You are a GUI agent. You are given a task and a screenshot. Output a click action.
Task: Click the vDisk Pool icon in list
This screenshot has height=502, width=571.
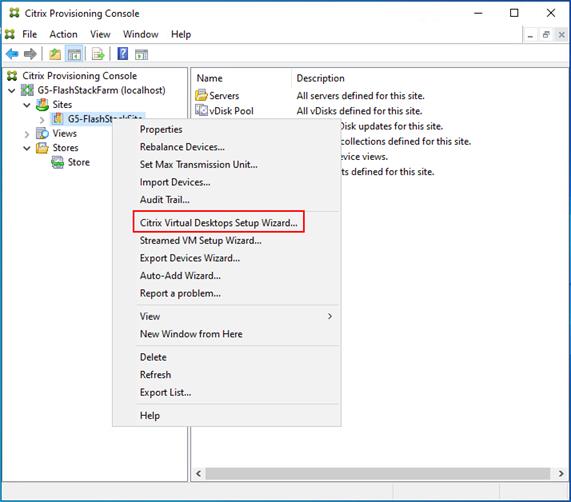[201, 110]
